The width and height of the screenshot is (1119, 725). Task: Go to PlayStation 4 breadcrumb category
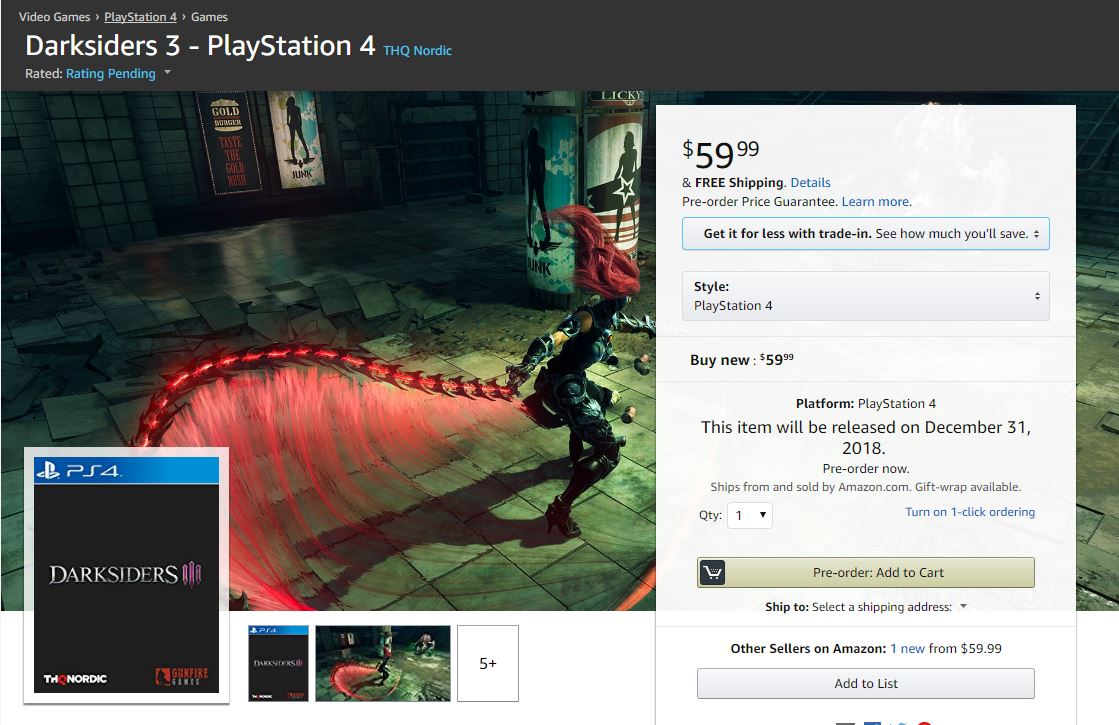pyautogui.click(x=140, y=17)
